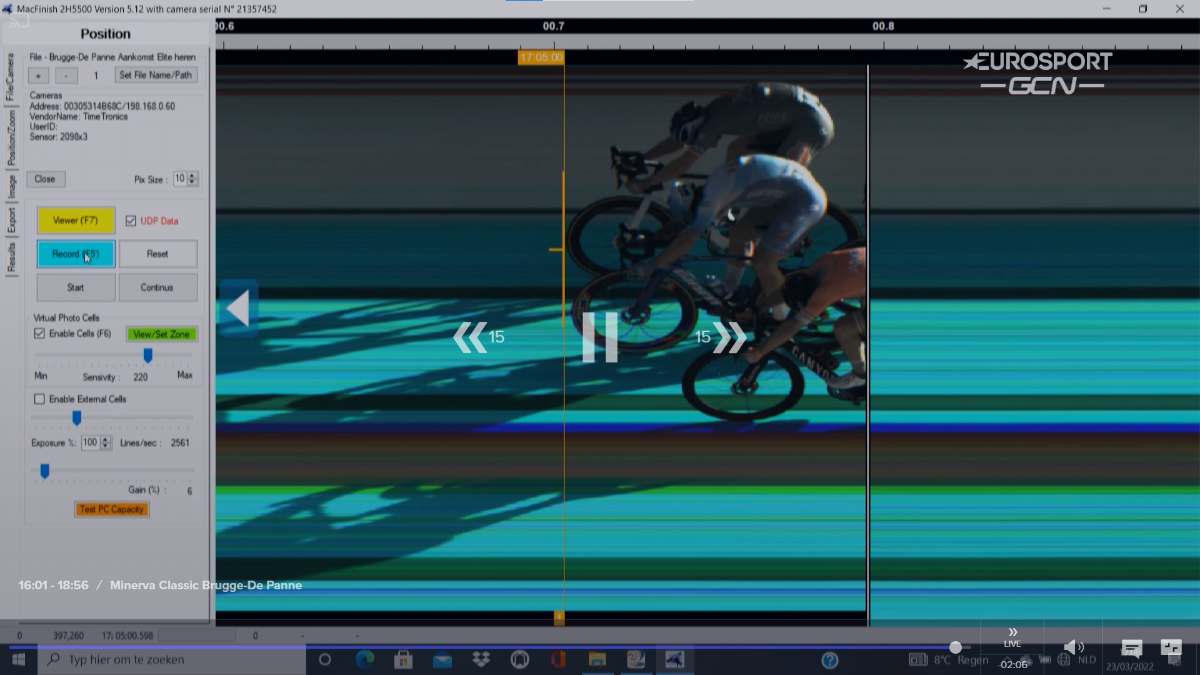Exit fullscreen using the player's minimize icon

(1171, 648)
